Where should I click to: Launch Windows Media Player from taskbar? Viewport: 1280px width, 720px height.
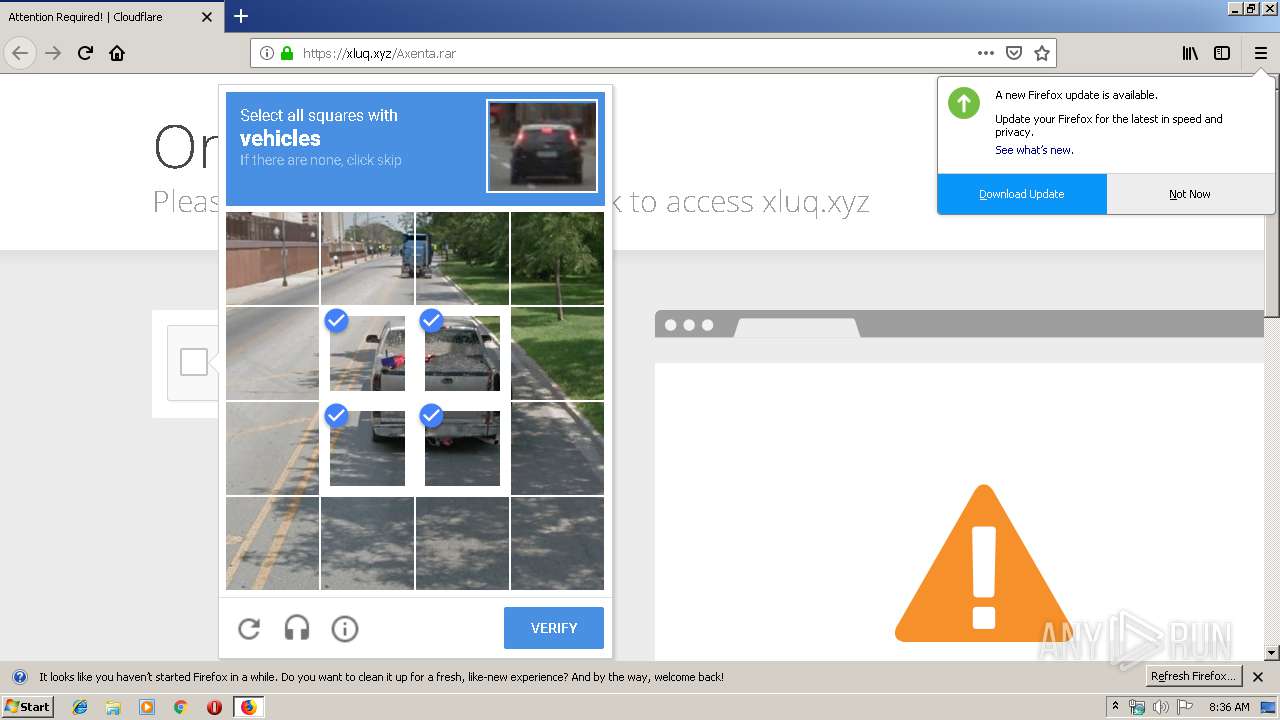pyautogui.click(x=147, y=707)
